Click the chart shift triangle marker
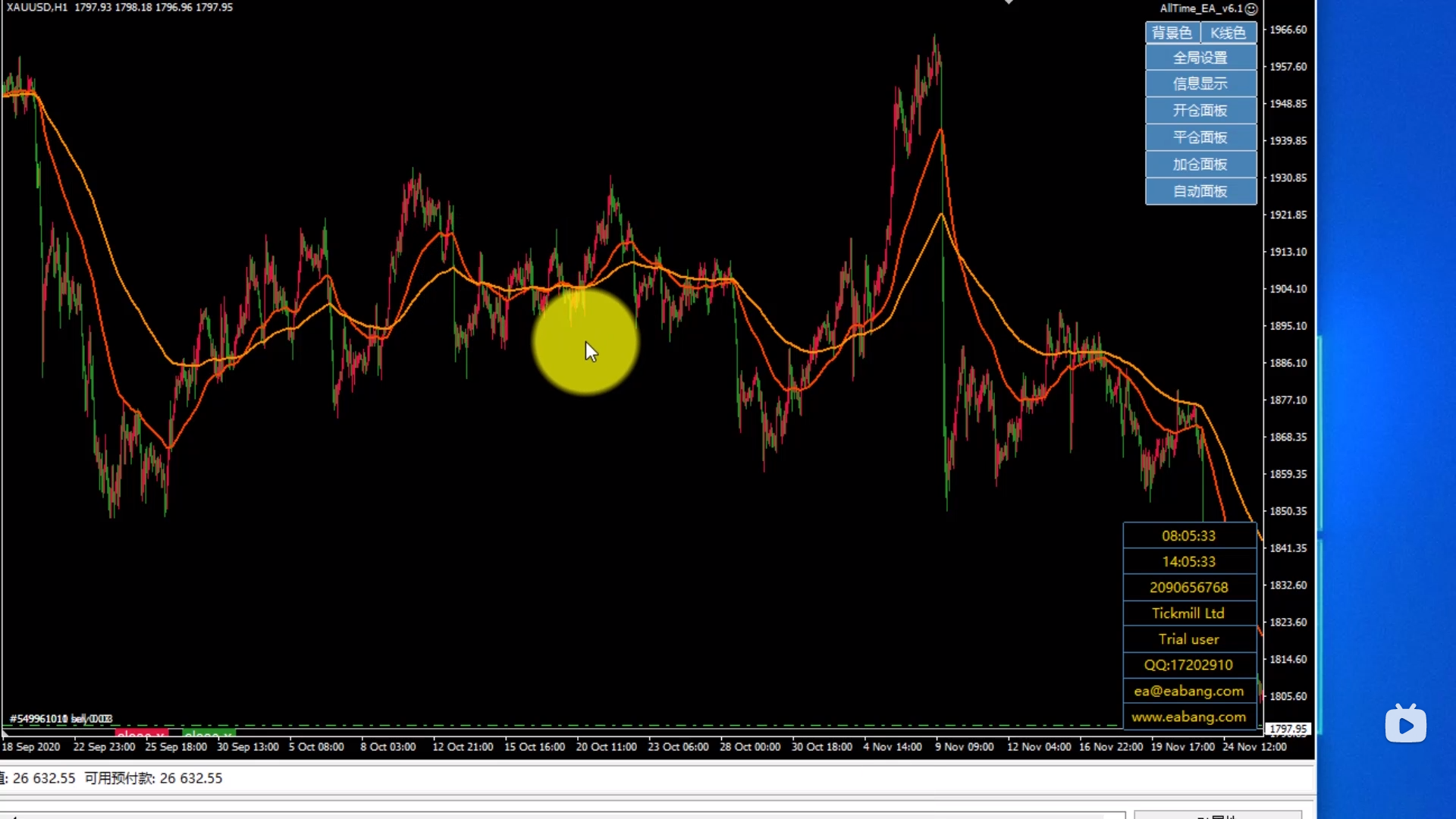1456x819 pixels. [1009, 2]
